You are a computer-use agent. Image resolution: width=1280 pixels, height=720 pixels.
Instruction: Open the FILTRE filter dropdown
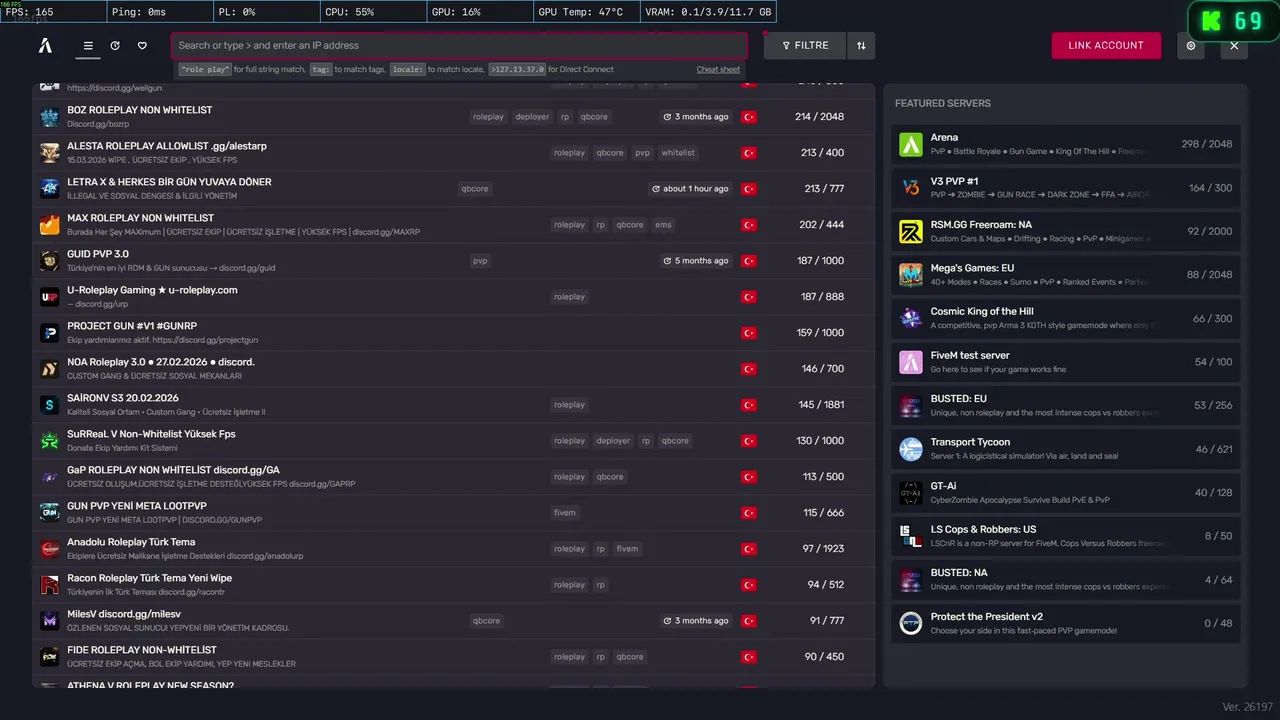point(805,45)
